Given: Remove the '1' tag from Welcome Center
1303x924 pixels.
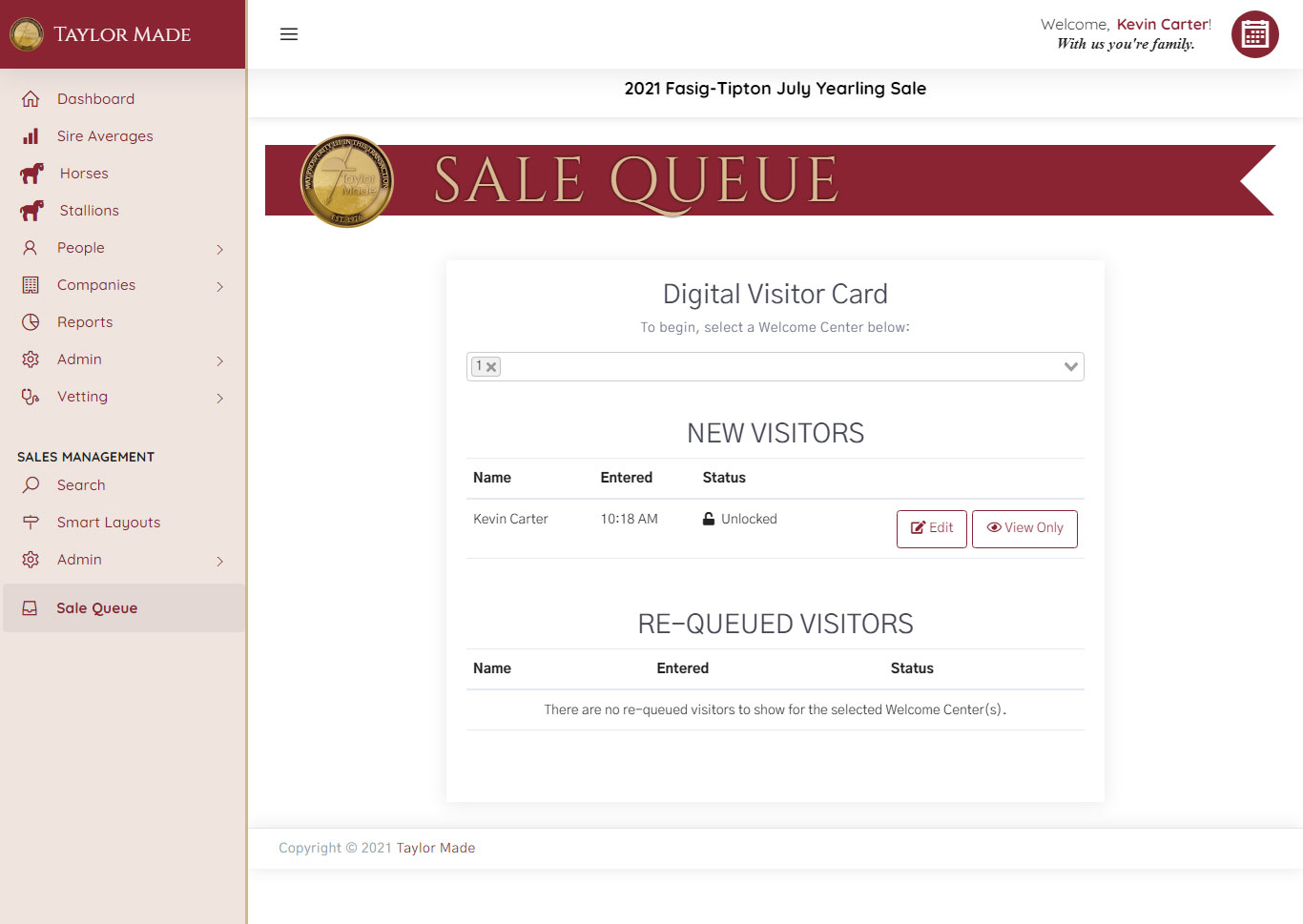Looking at the screenshot, I should [491, 367].
